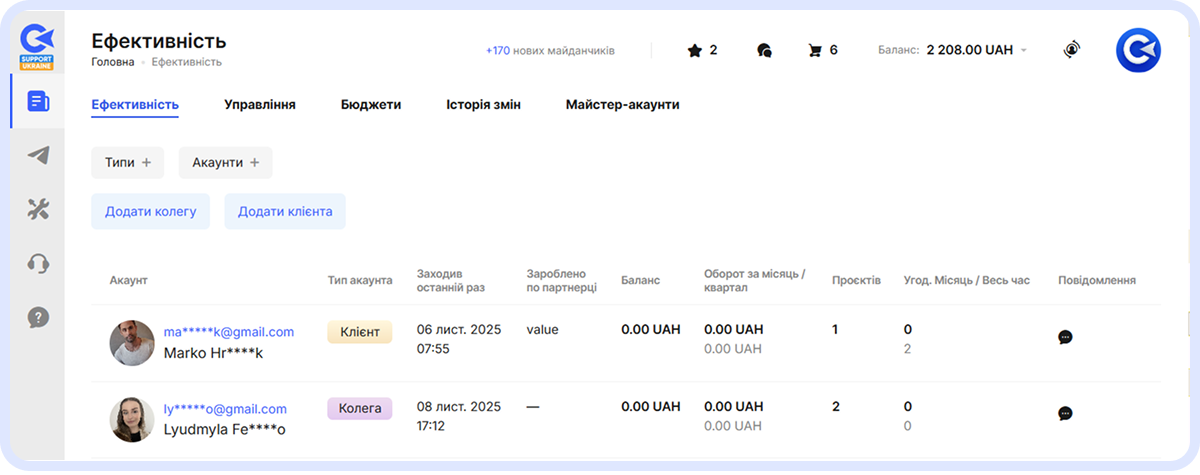
Task: Open favorites star icon in header
Action: pos(694,50)
